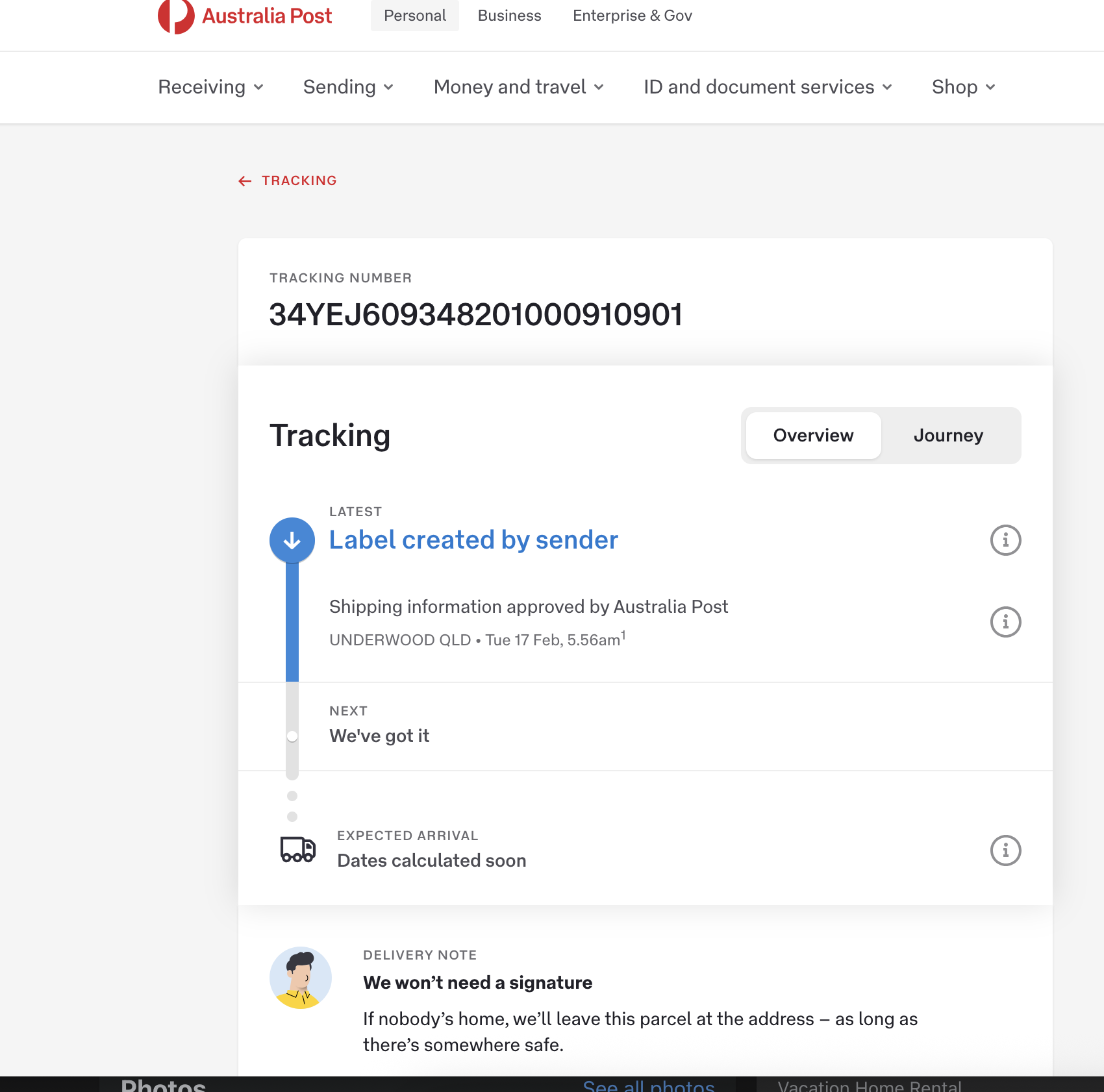Screen dimensions: 1104x1092
Task: Go back via the TRACKING link
Action: point(288,180)
